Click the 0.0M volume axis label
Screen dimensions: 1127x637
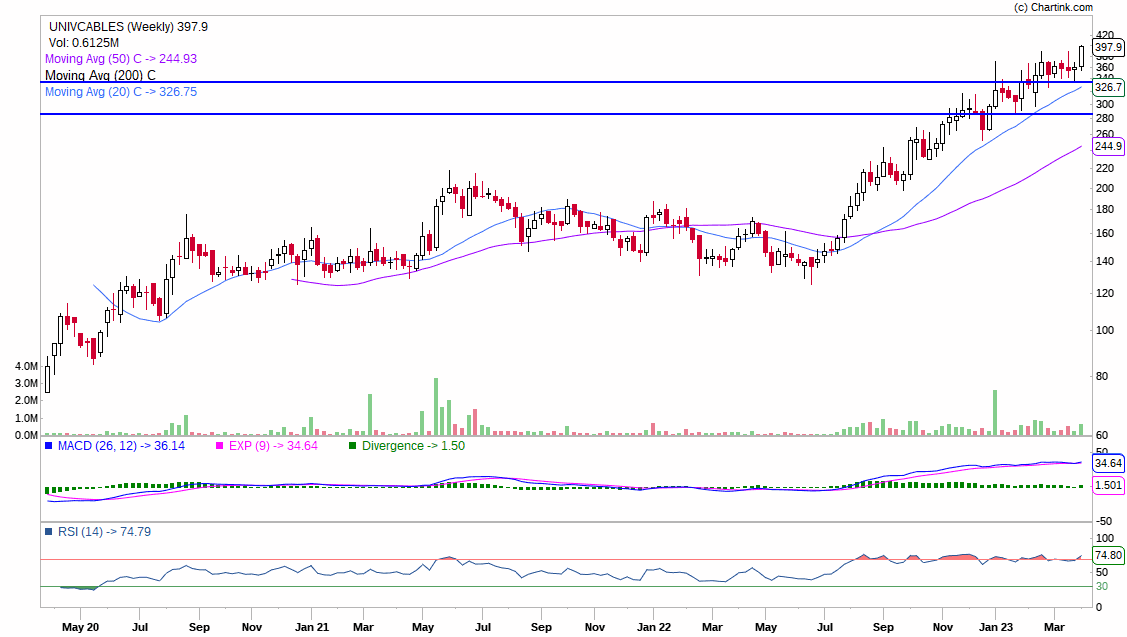(27, 435)
